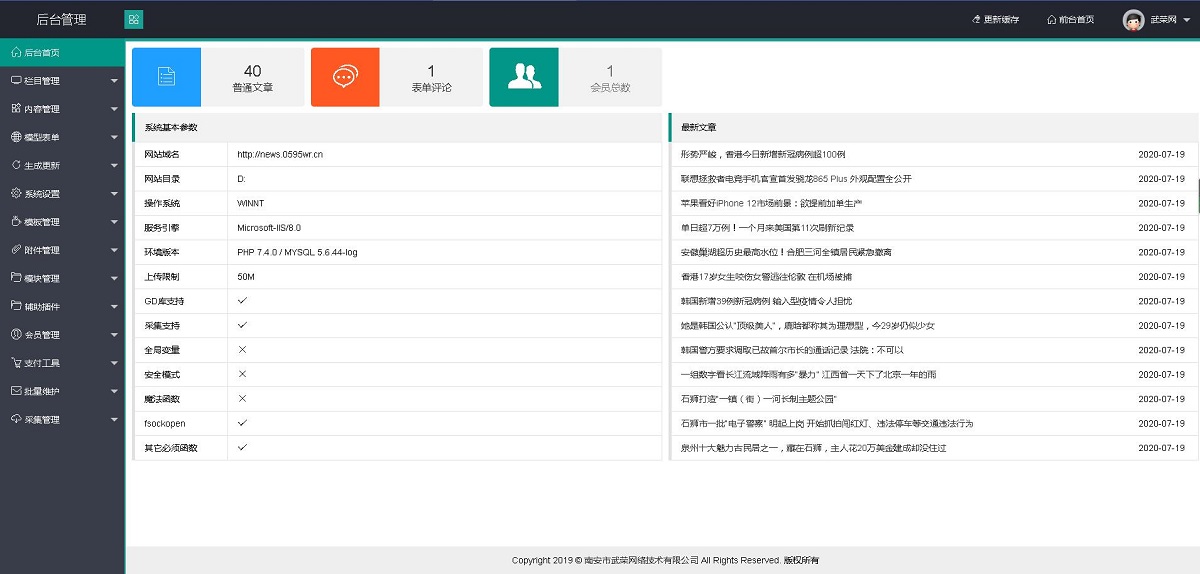Click the shopping cart icon beside 支付工具
Viewport: 1200px width, 574px height.
(16, 363)
